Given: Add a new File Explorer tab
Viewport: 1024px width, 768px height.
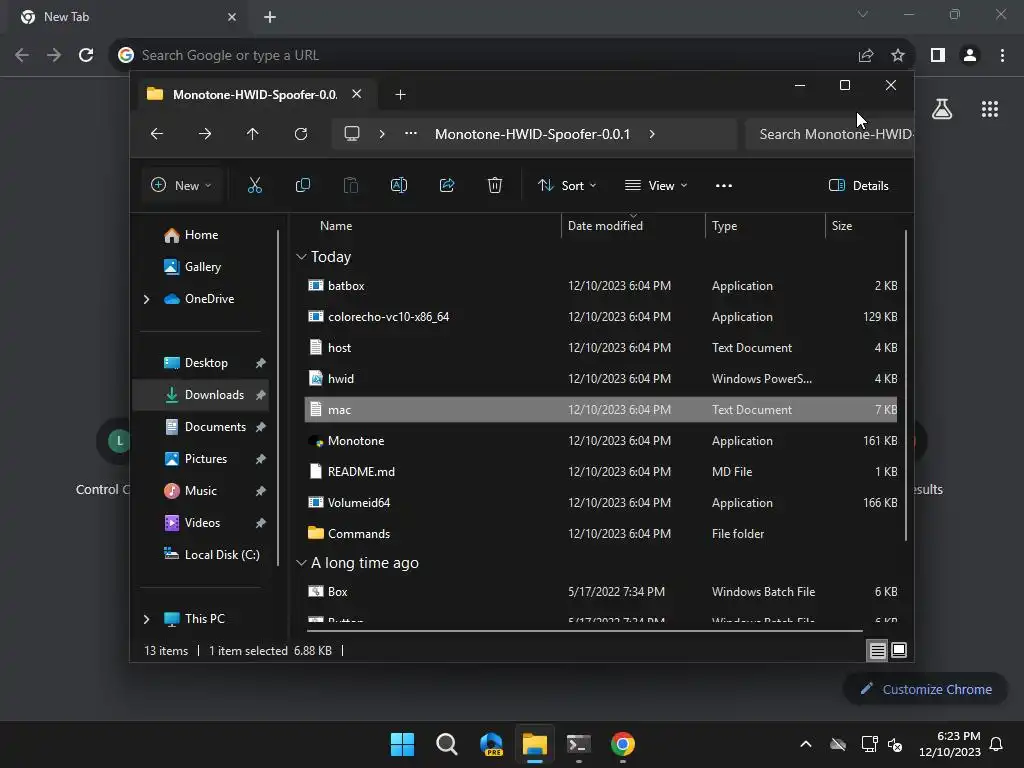Looking at the screenshot, I should coord(400,95).
